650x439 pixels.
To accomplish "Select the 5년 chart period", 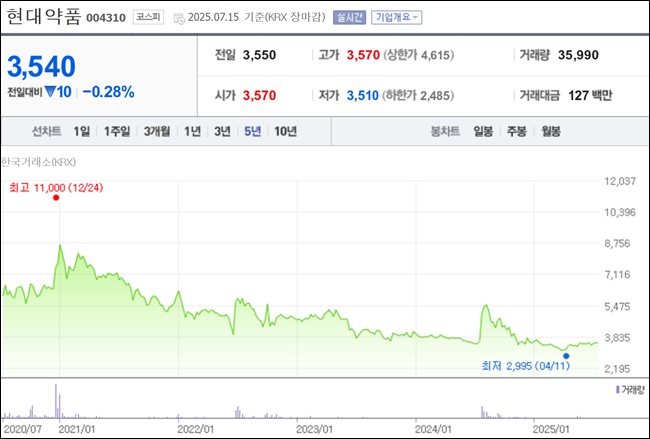I will pos(252,131).
